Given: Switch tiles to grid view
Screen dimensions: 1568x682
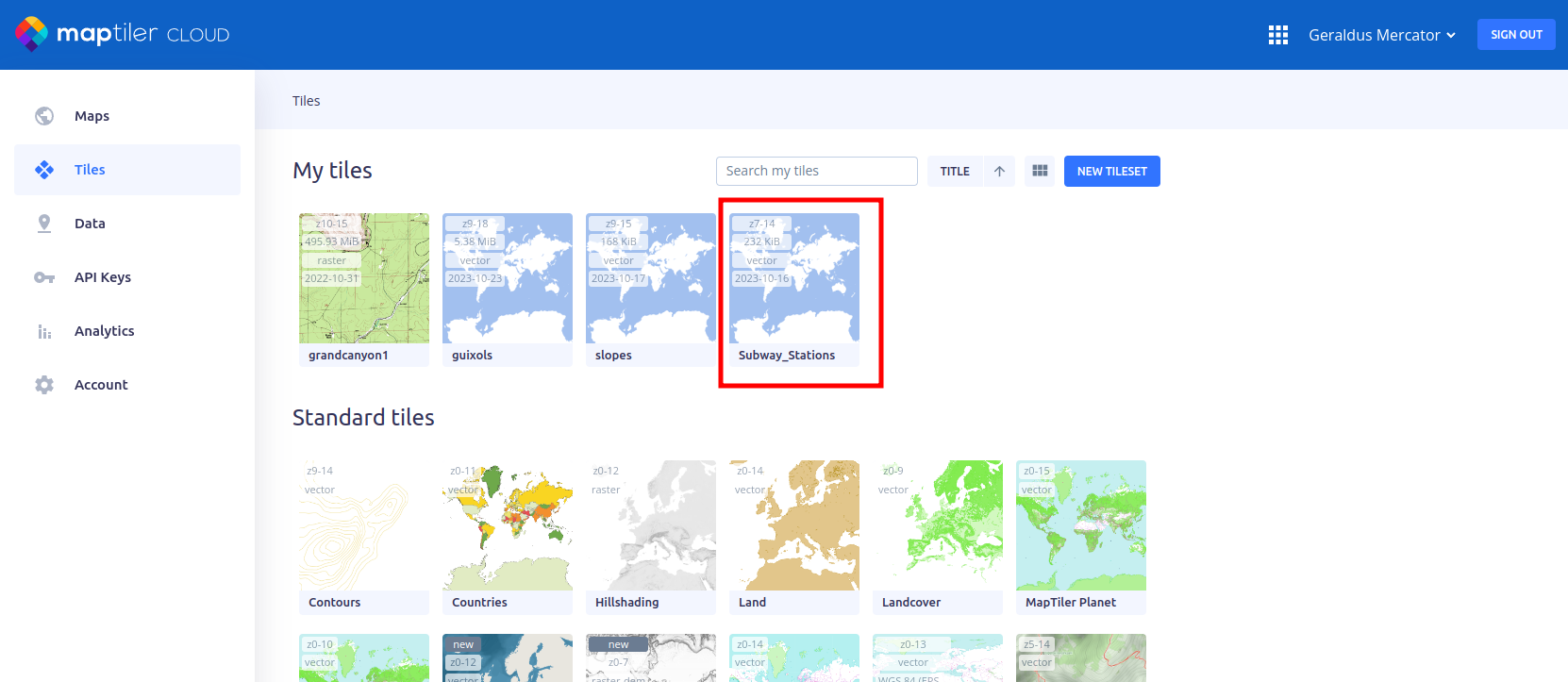Looking at the screenshot, I should pyautogui.click(x=1040, y=172).
